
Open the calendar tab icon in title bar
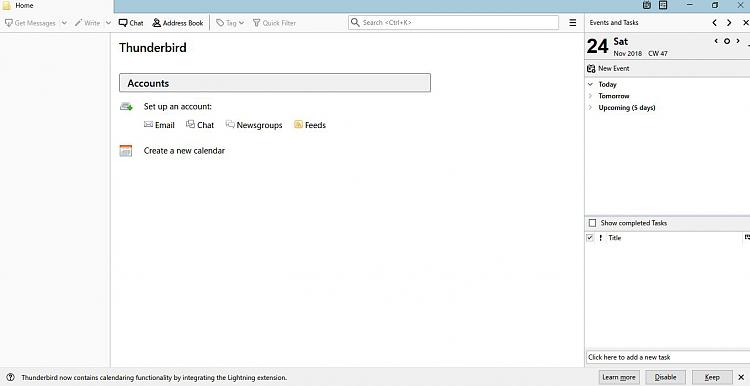coord(647,5)
